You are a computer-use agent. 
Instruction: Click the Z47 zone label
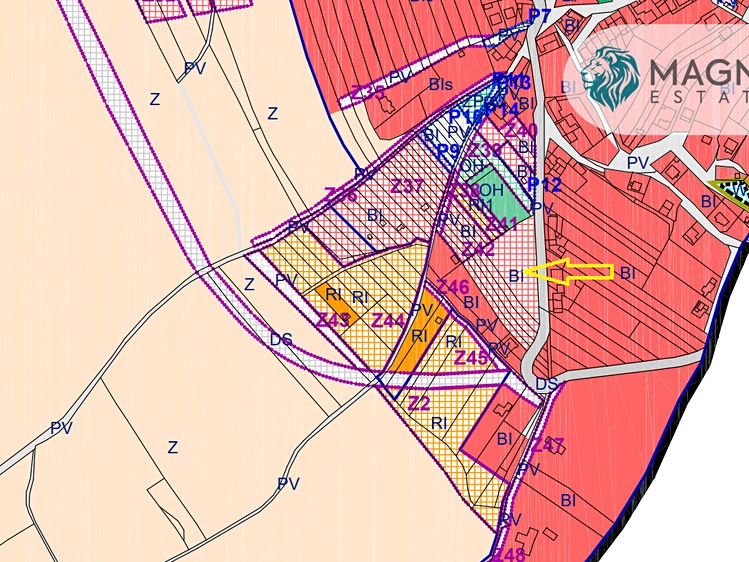[x=548, y=445]
